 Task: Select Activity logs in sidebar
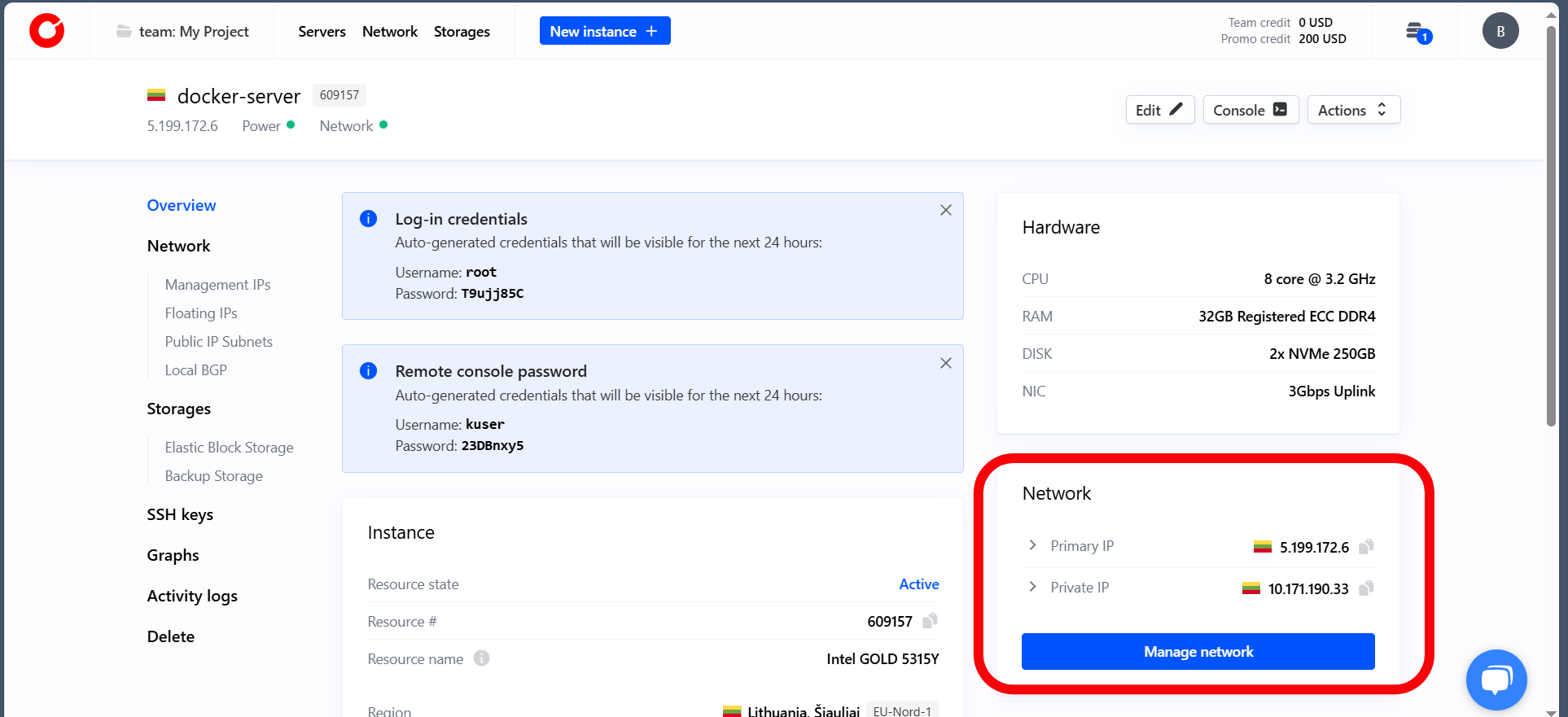pyautogui.click(x=192, y=596)
